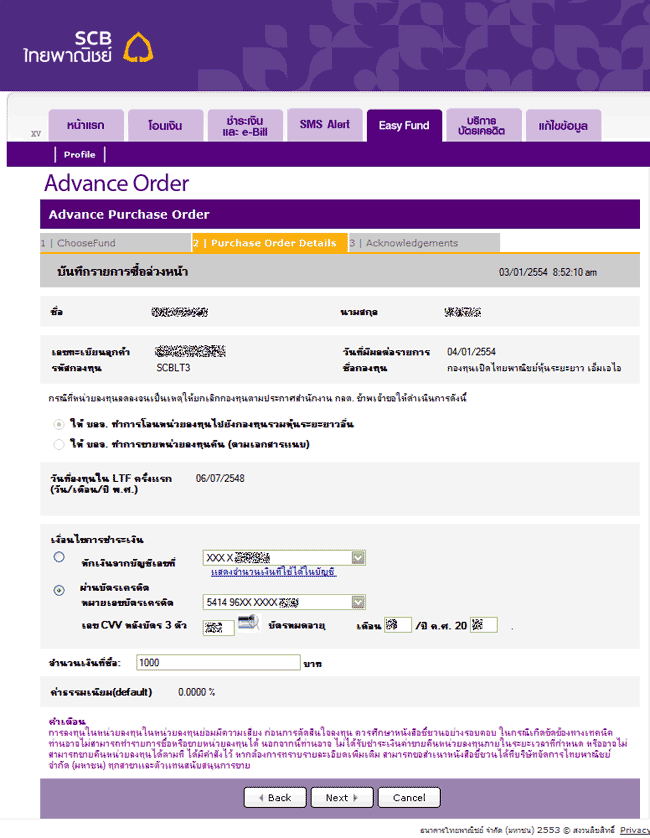This screenshot has width=650, height=838.
Task: Click the CVV card illustration icon
Action: point(247,626)
